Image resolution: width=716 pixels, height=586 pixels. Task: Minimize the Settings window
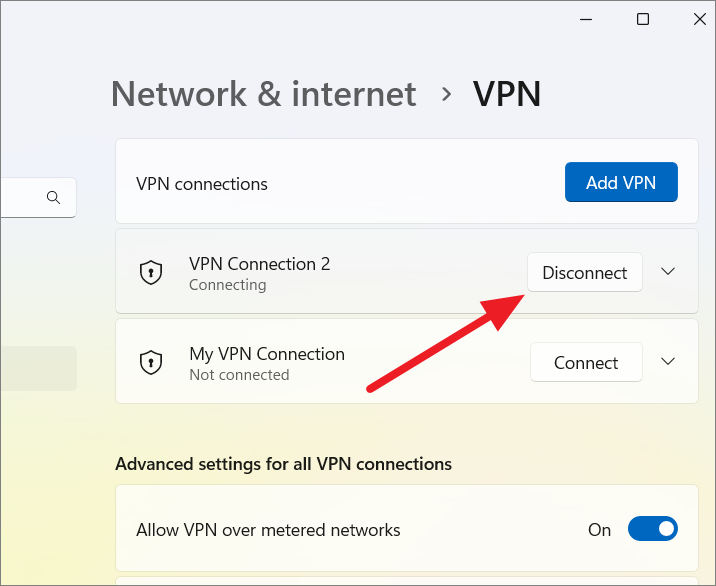click(584, 19)
